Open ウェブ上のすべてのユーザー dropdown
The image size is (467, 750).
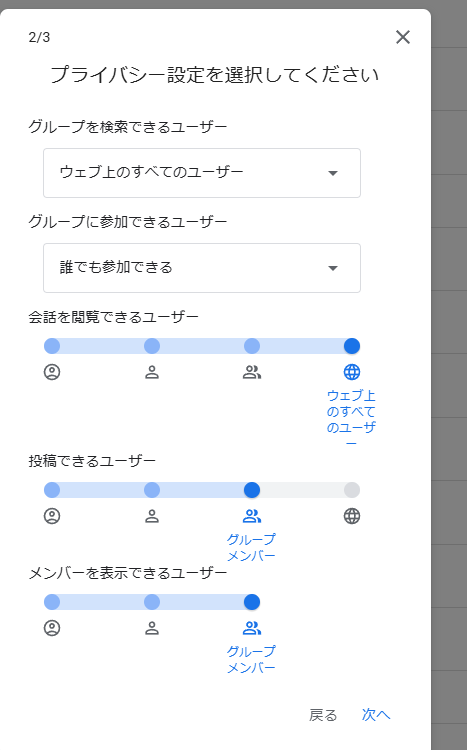(201, 173)
